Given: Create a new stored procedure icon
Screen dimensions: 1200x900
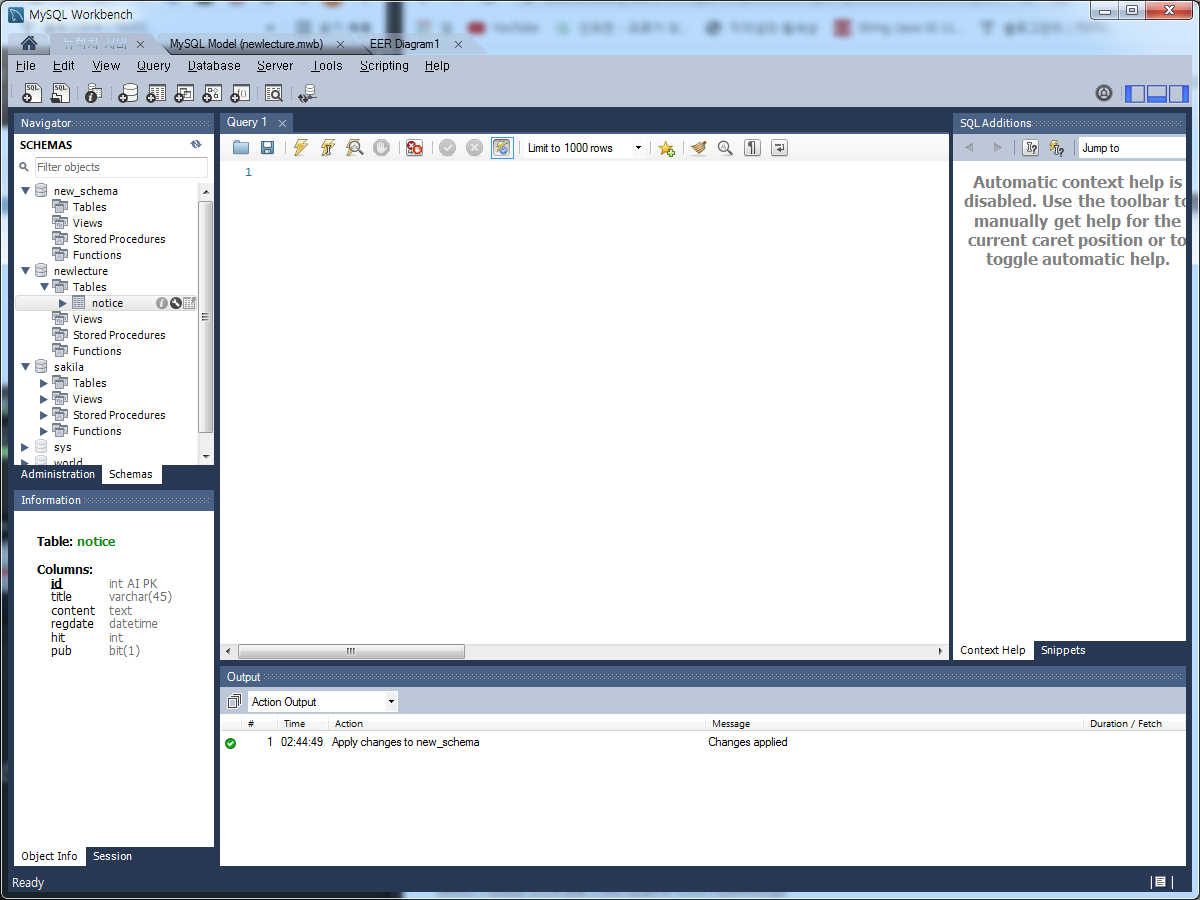Looking at the screenshot, I should (x=212, y=93).
